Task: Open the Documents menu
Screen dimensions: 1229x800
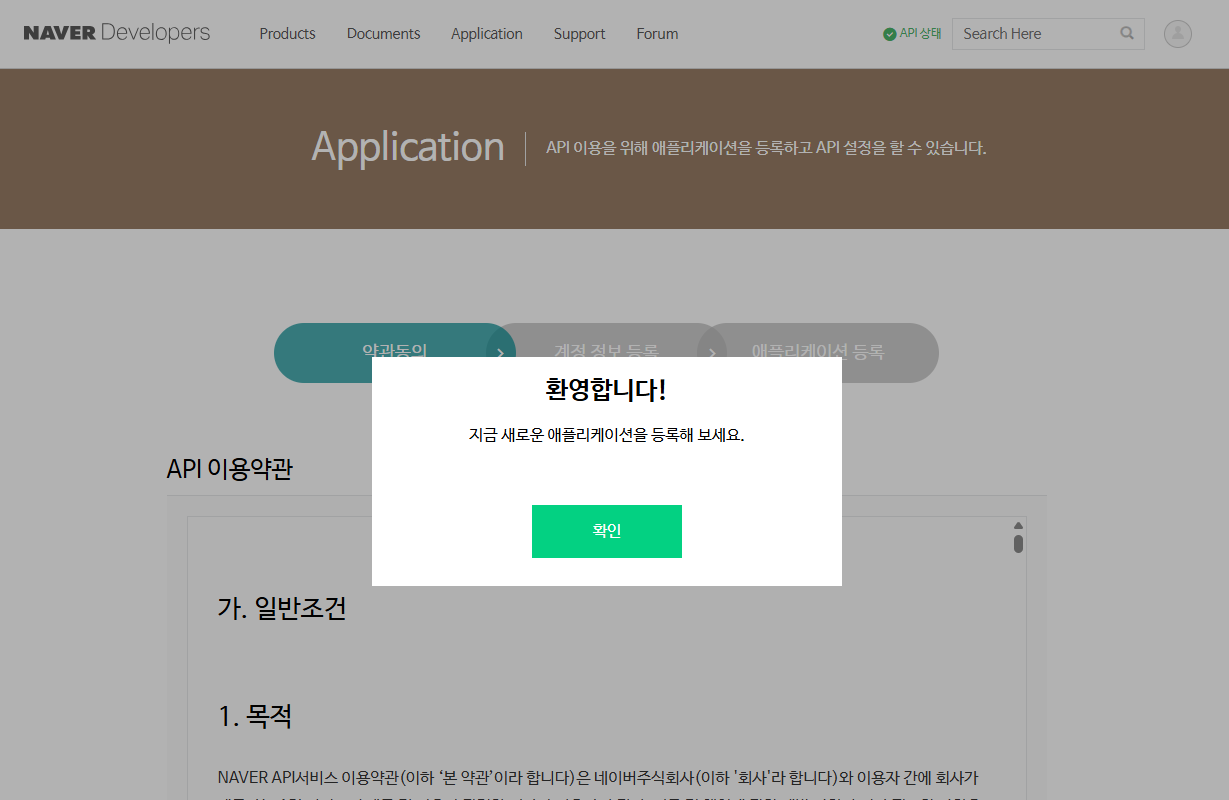Action: pyautogui.click(x=383, y=34)
